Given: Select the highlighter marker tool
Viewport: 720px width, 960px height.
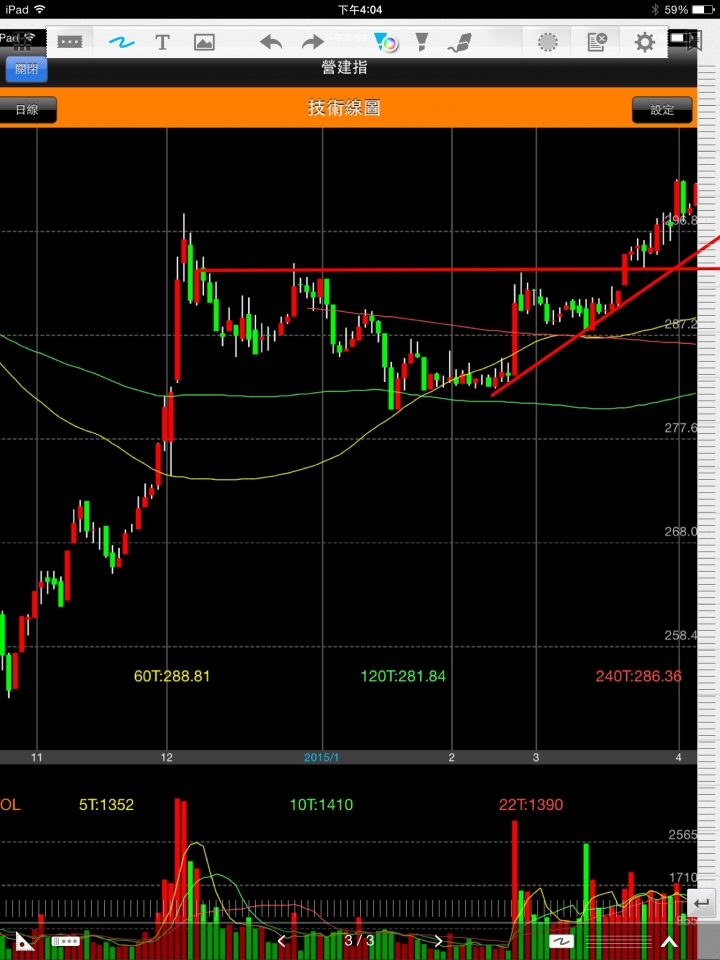Looking at the screenshot, I should 421,42.
